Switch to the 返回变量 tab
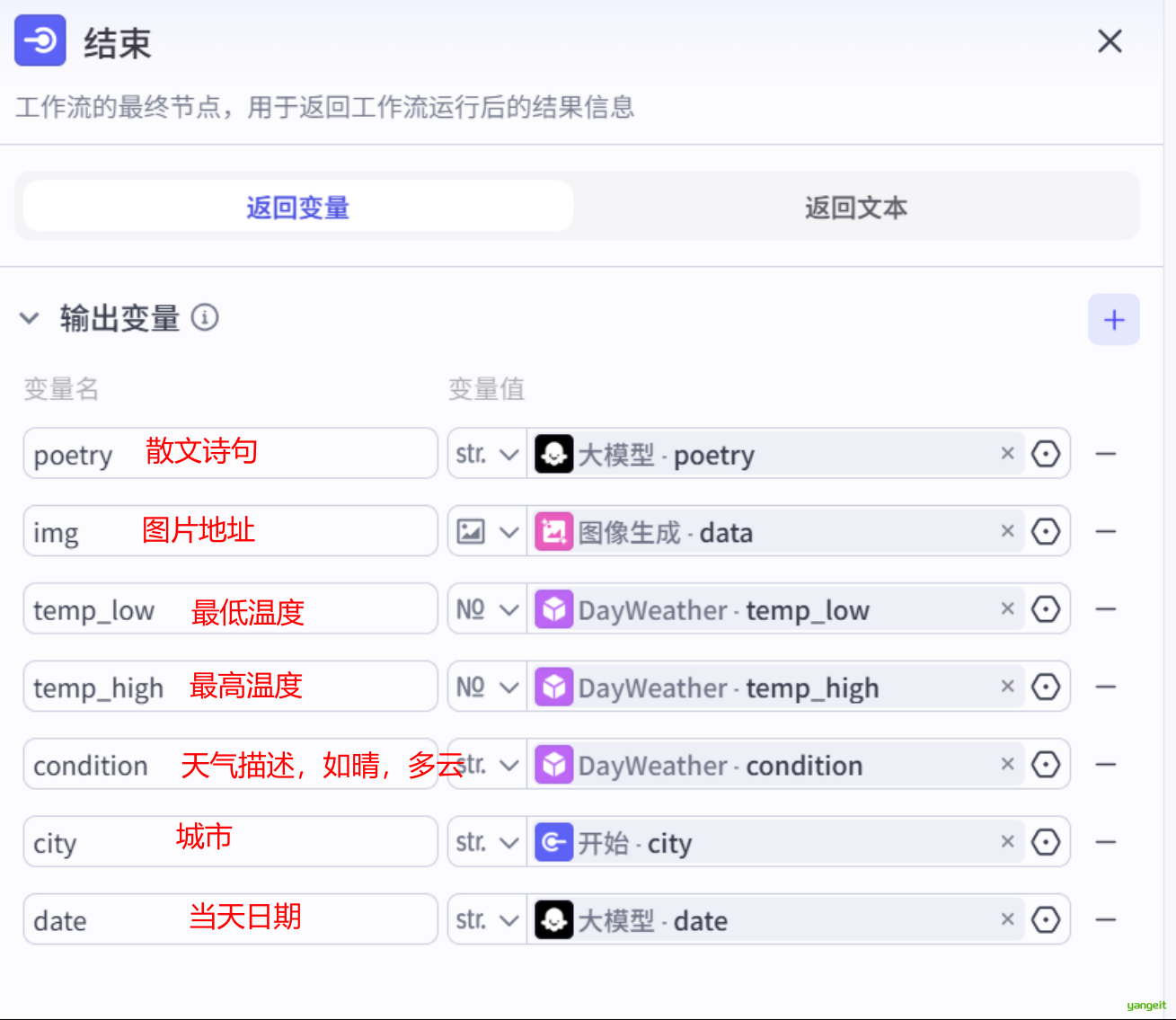1176x1020 pixels. (297, 208)
